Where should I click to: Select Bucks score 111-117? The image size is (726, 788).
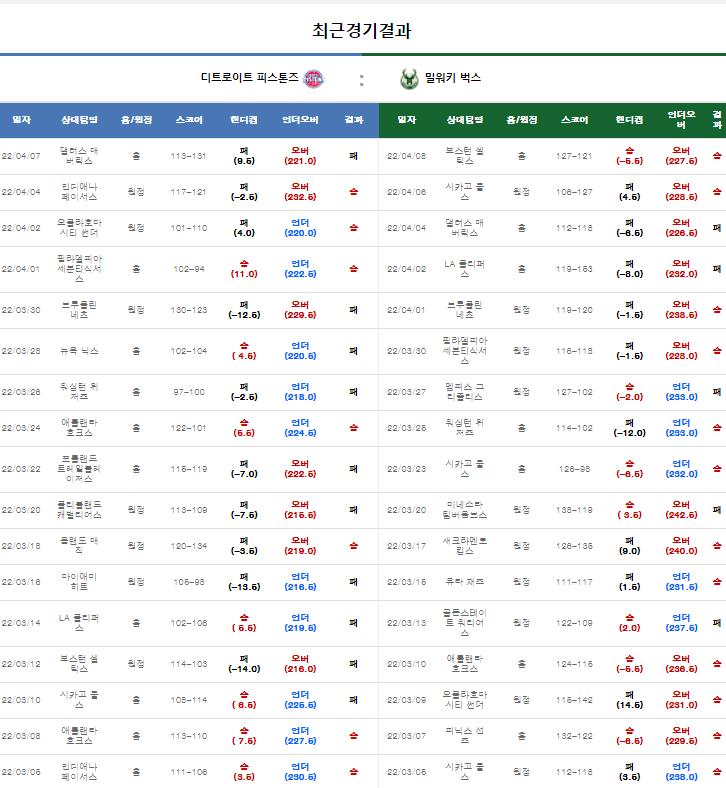click(x=574, y=581)
